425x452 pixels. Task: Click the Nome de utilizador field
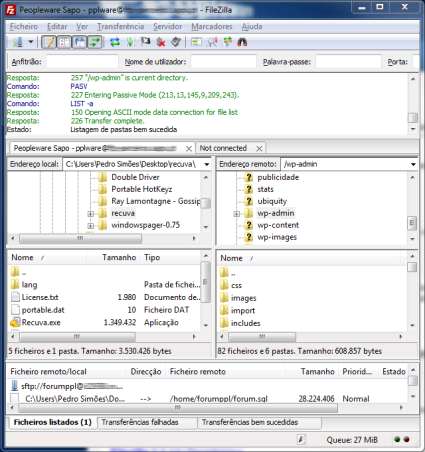[x=224, y=62]
